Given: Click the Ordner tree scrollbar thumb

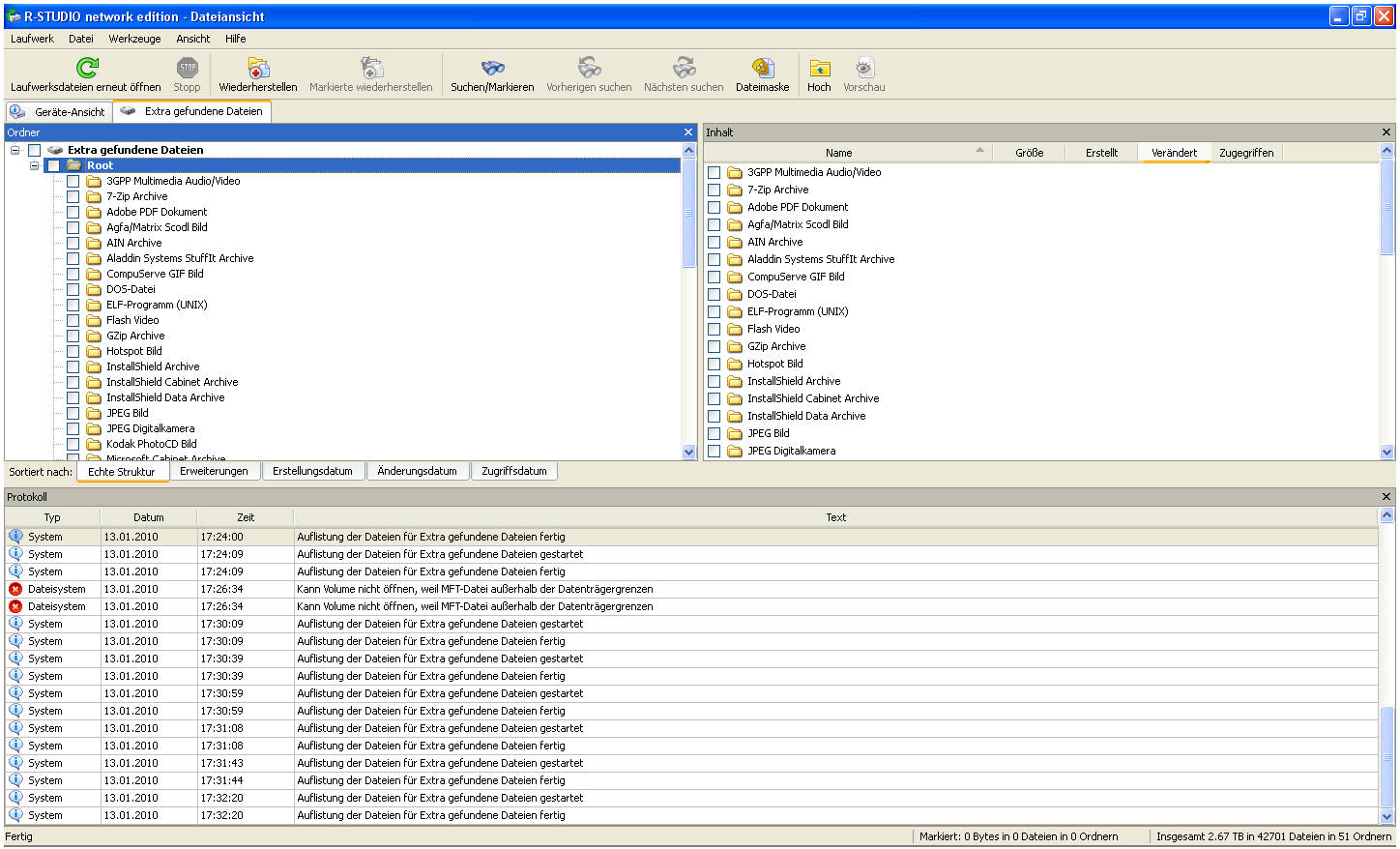Looking at the screenshot, I should pos(688,213).
